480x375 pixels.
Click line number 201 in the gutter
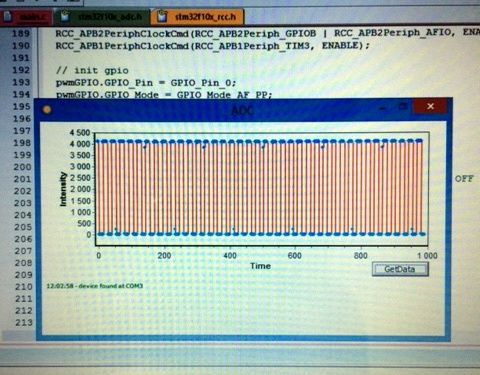tap(22, 179)
